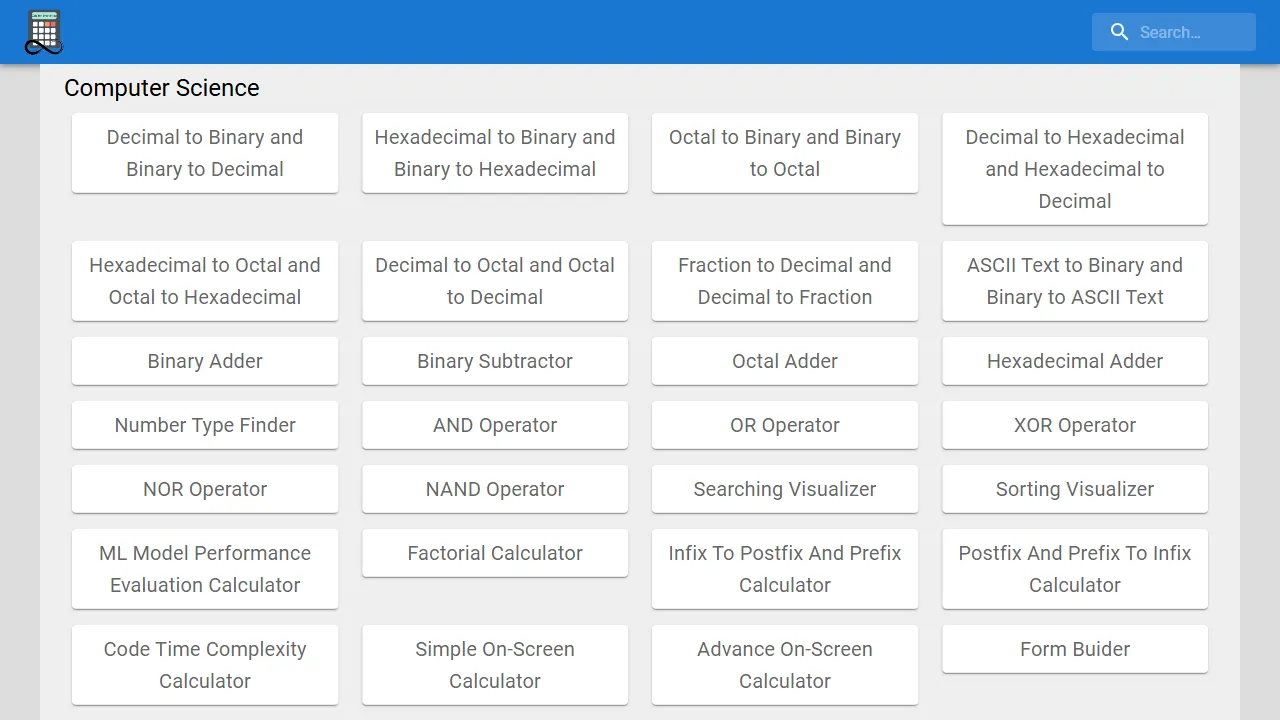Launch Simple On-Screen Calculator
Screen dimensions: 1280x720
495,665
